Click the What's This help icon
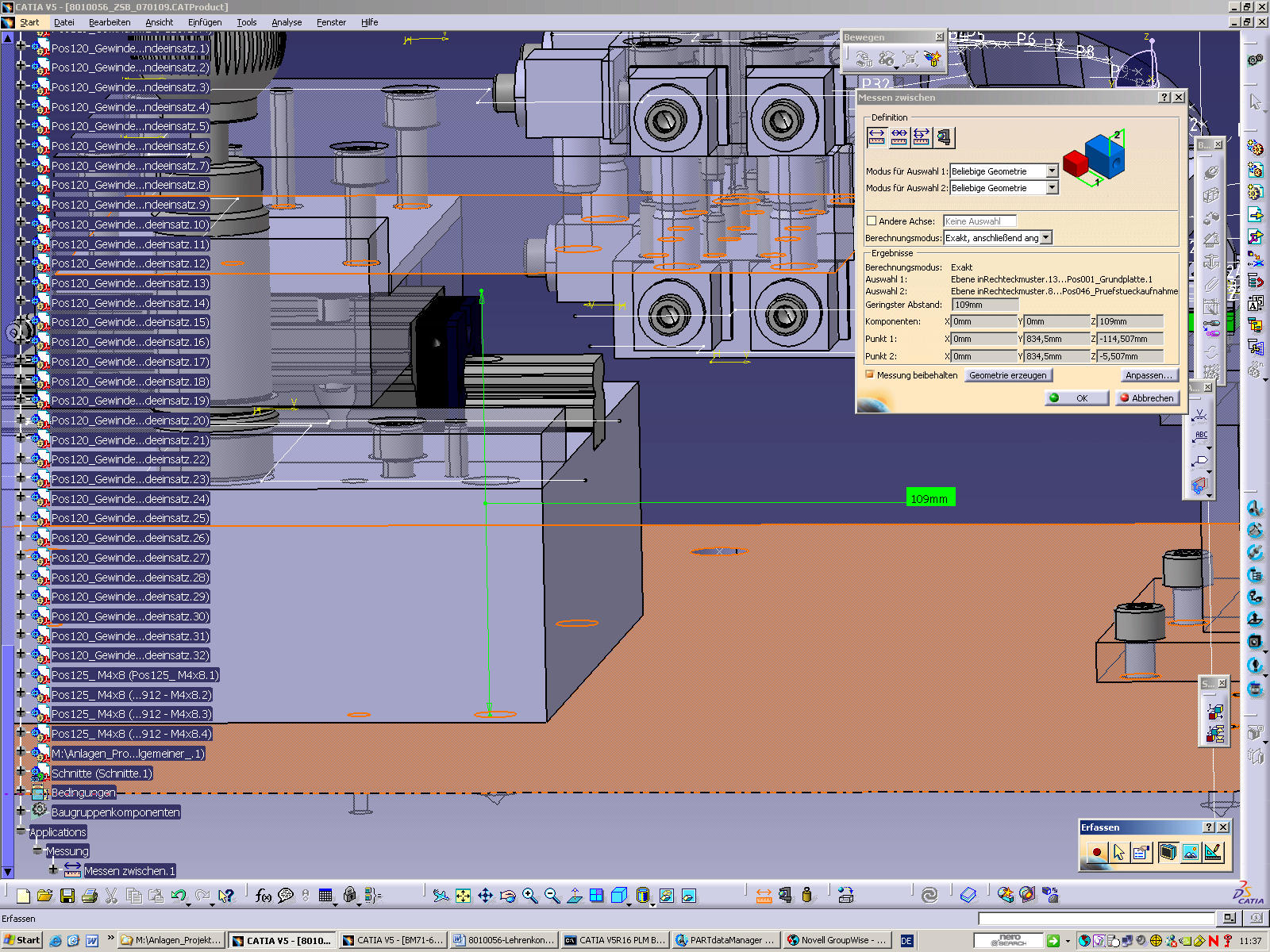Image resolution: width=1270 pixels, height=952 pixels. click(x=226, y=896)
